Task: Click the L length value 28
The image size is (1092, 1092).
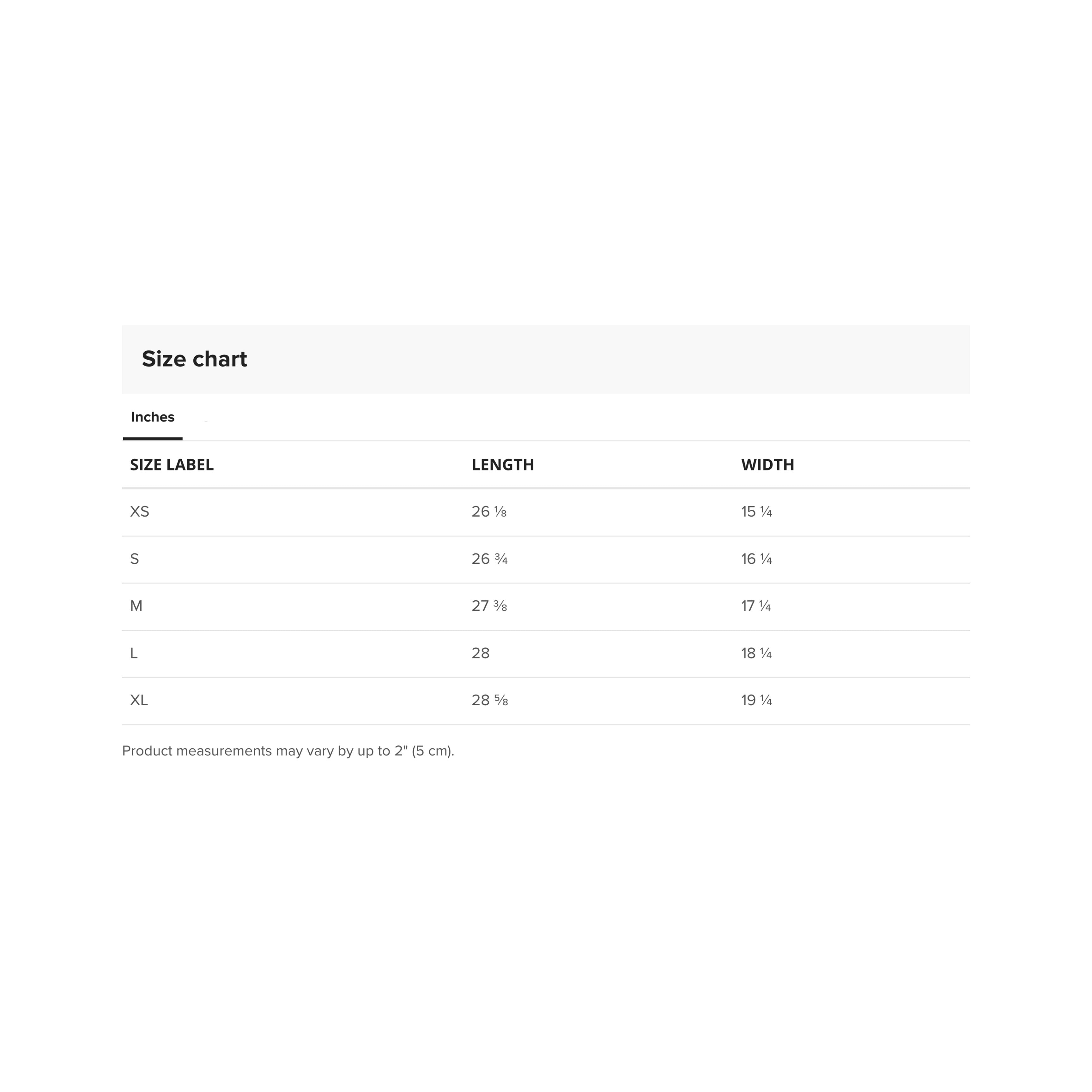Action: click(481, 654)
